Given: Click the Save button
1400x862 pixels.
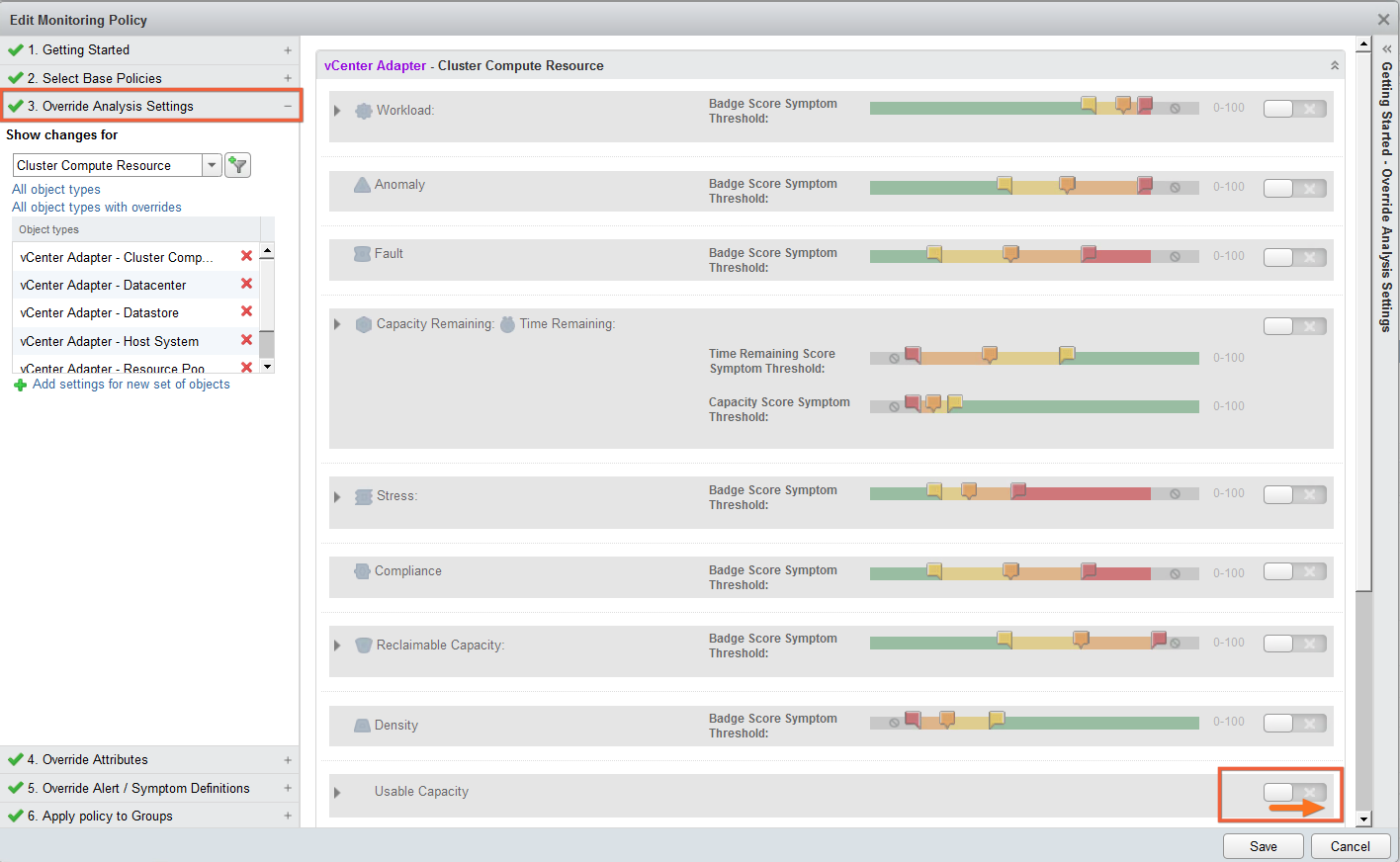Looking at the screenshot, I should click(1263, 846).
